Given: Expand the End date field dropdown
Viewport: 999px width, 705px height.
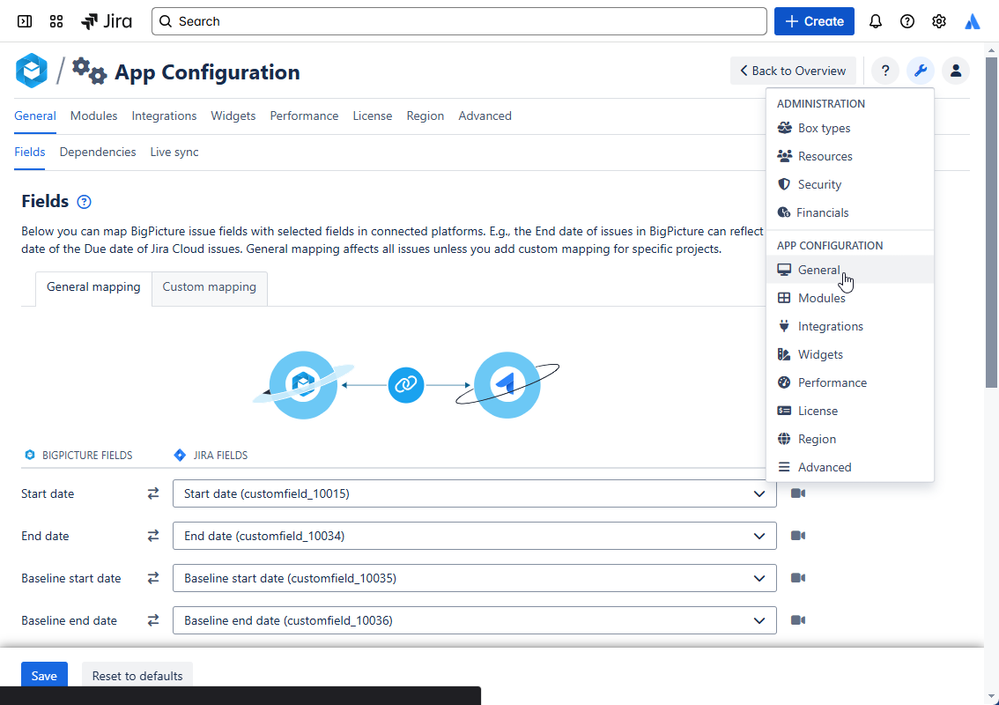Looking at the screenshot, I should coord(474,536).
